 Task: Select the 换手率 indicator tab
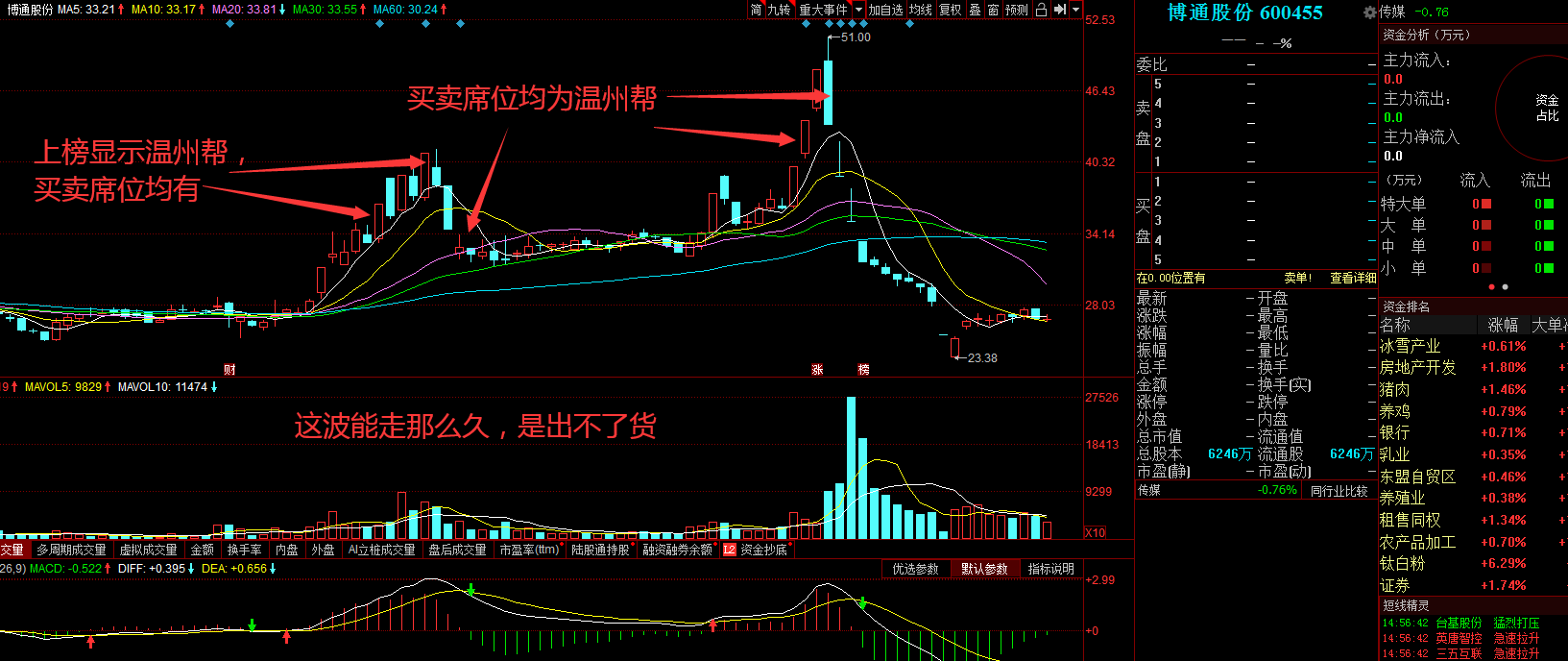pos(245,550)
